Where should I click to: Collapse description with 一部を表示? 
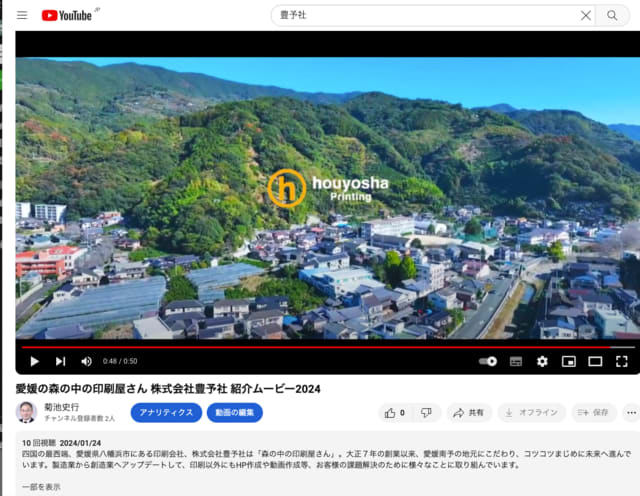41,487
